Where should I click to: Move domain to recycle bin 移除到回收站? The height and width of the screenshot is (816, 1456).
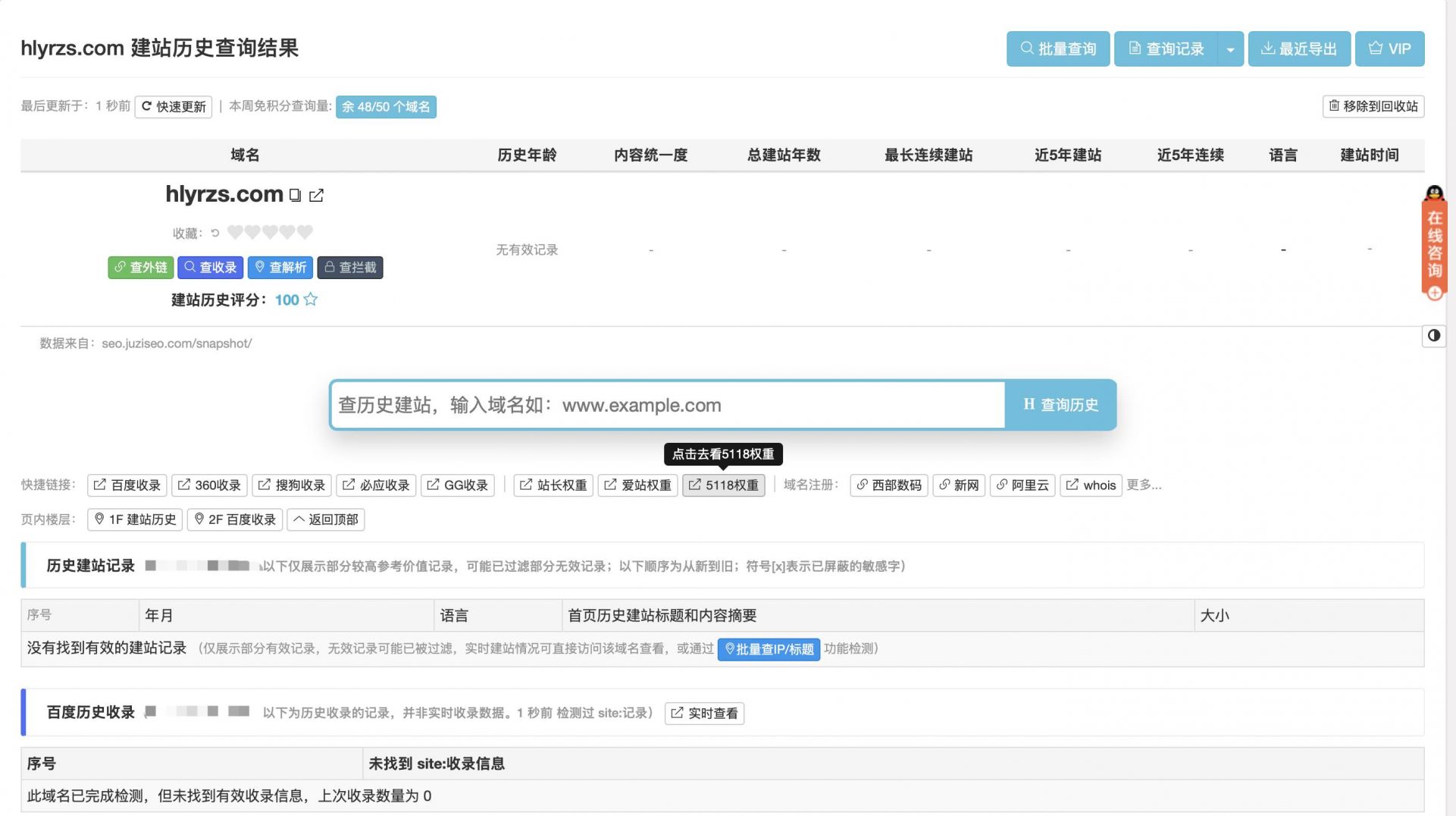(1373, 106)
